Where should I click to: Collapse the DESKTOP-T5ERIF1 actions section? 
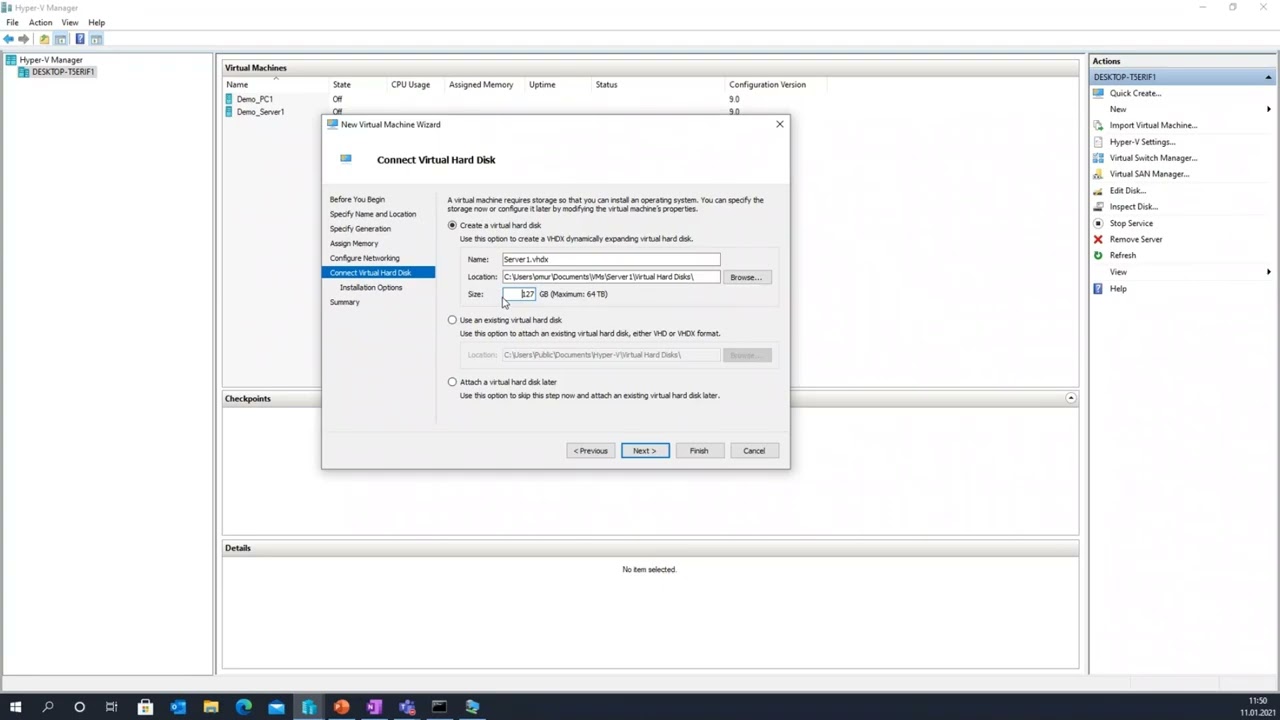[1268, 77]
